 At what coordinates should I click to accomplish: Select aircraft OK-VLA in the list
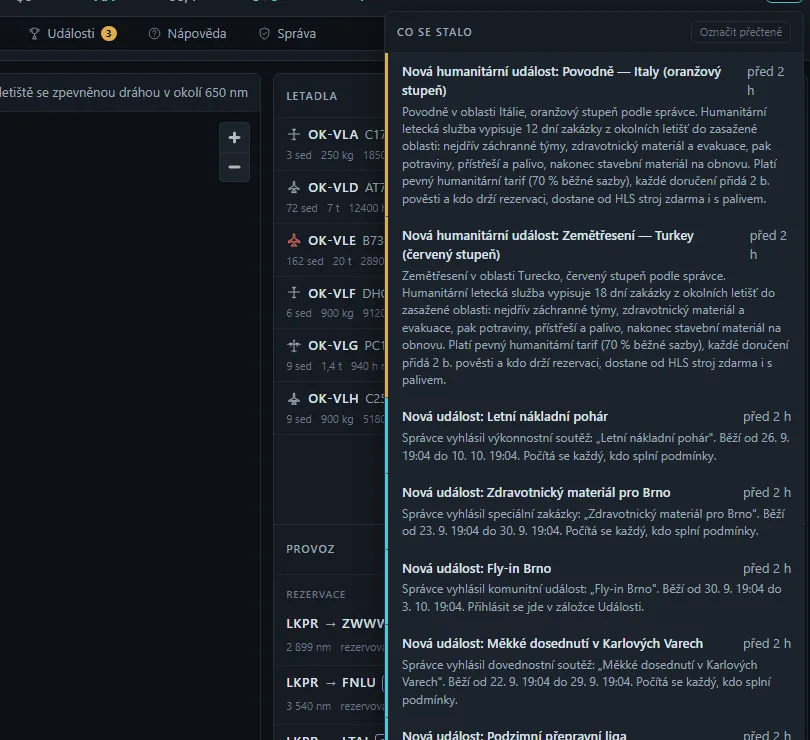pos(330,144)
